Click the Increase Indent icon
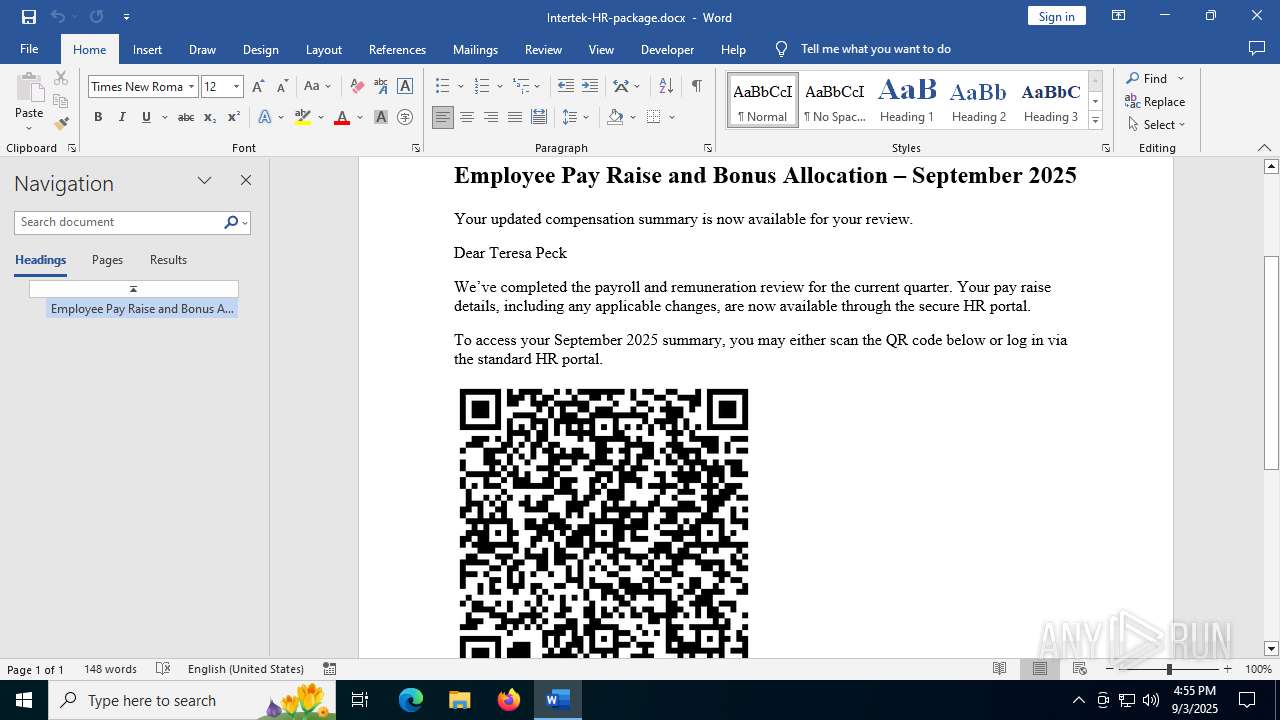Image resolution: width=1280 pixels, height=720 pixels. [x=590, y=86]
